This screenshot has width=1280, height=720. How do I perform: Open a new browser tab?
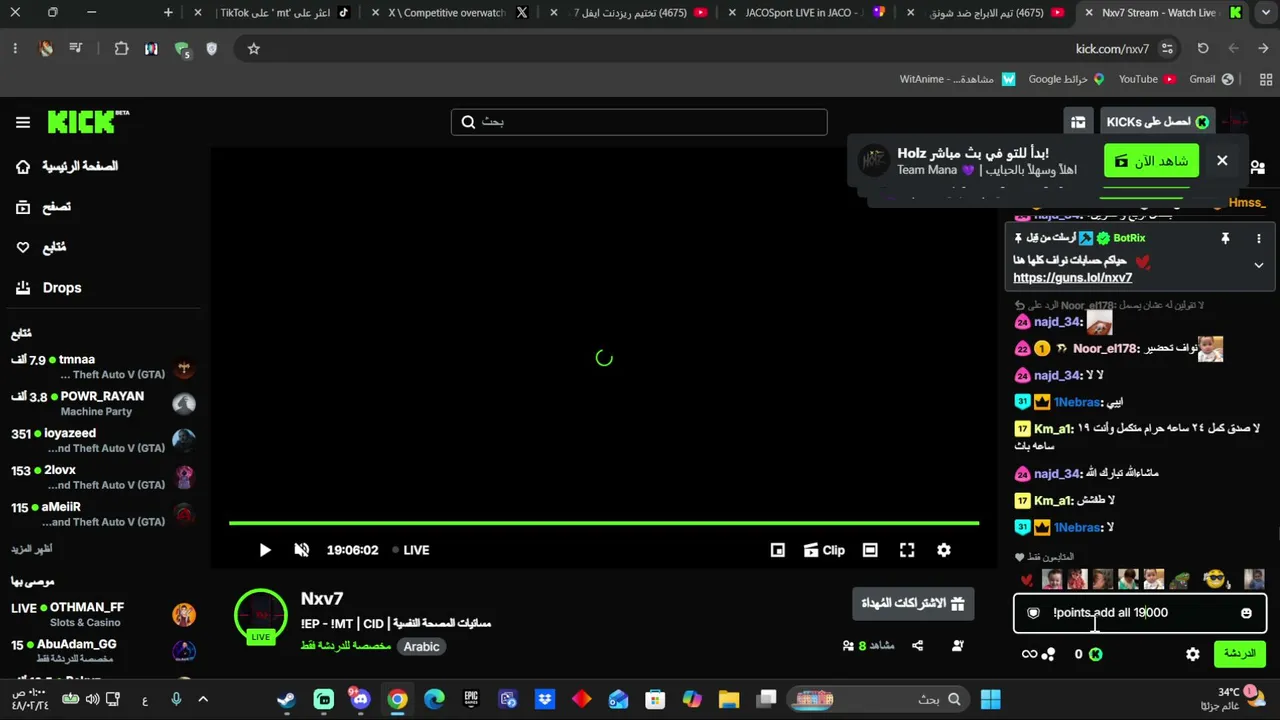(168, 13)
